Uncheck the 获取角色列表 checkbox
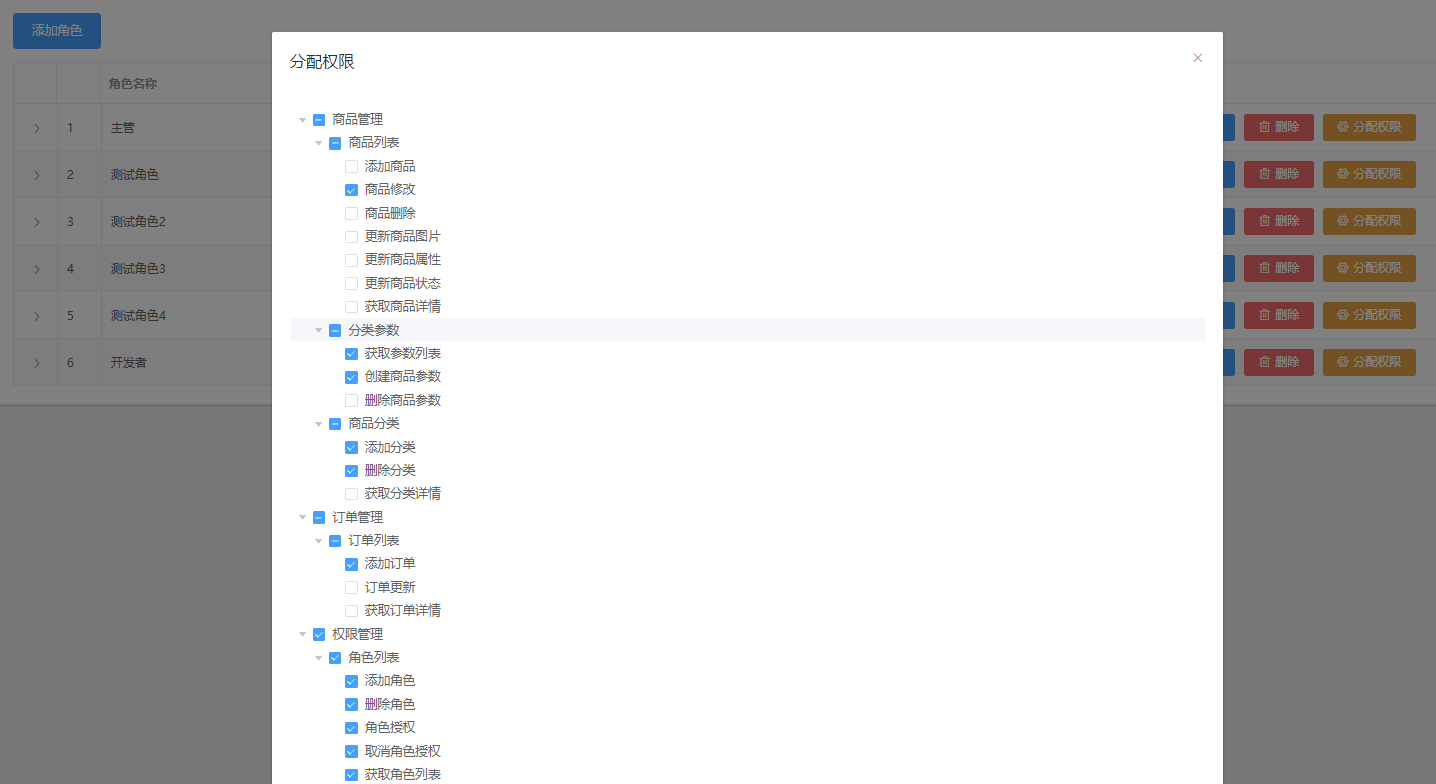Screen dimensions: 1436x784 click(x=351, y=774)
